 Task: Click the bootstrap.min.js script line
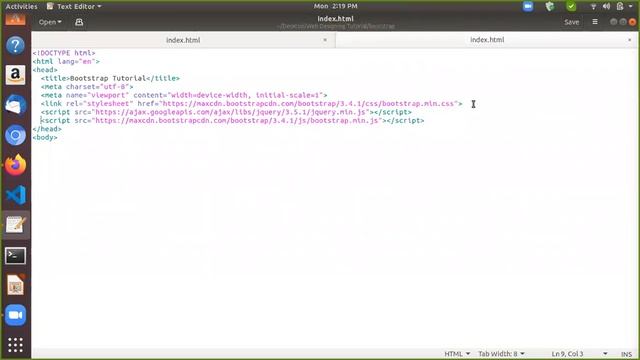click(233, 121)
